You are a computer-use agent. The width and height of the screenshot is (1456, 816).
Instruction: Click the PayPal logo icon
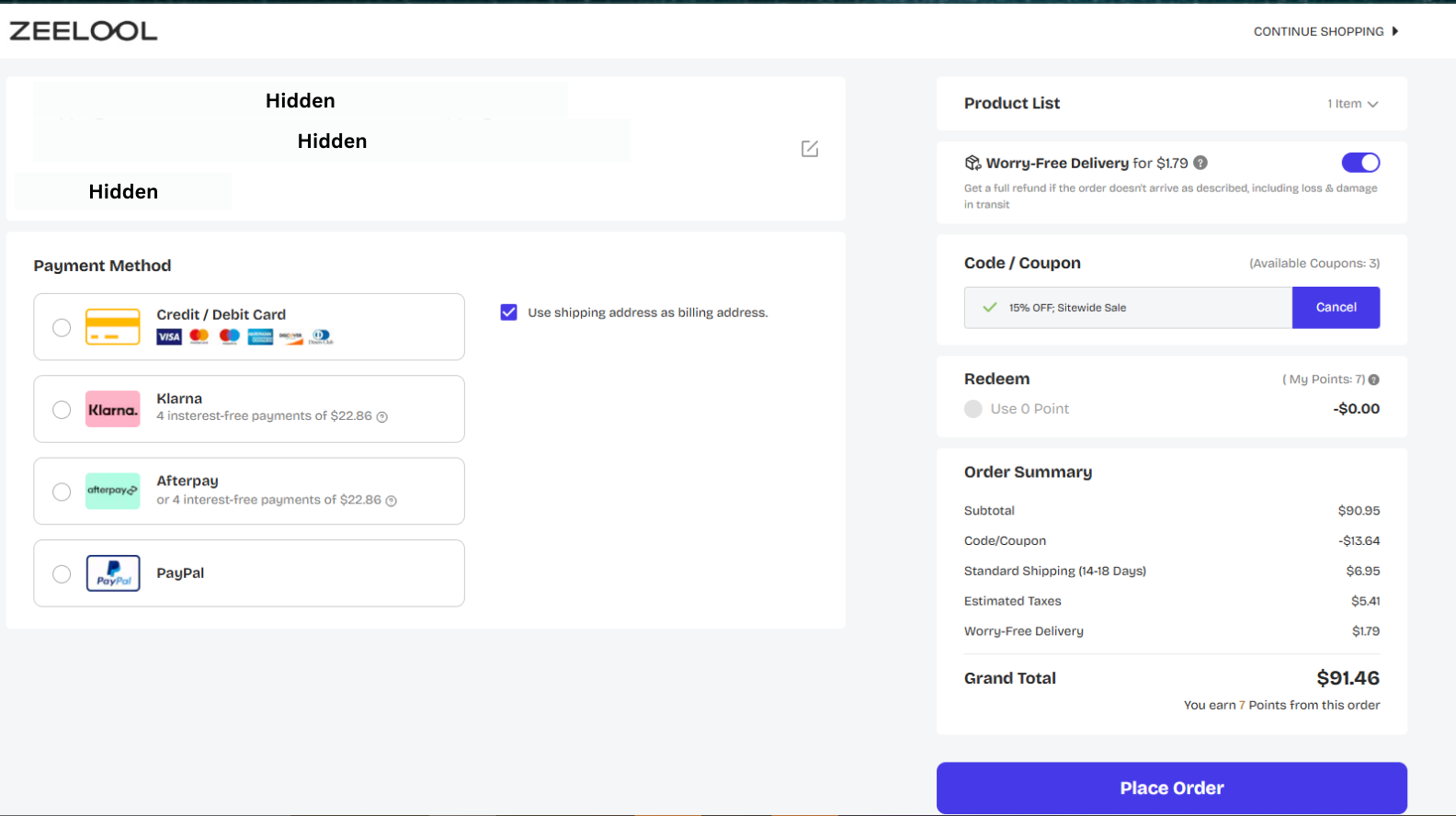113,573
